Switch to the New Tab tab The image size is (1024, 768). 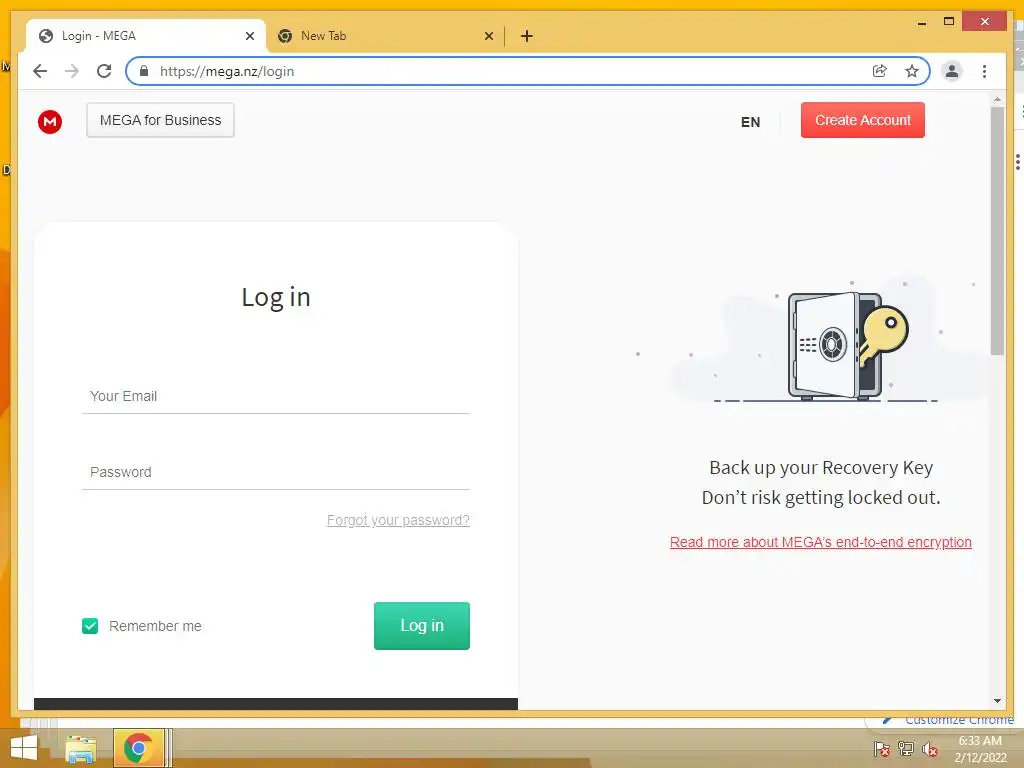coord(385,36)
